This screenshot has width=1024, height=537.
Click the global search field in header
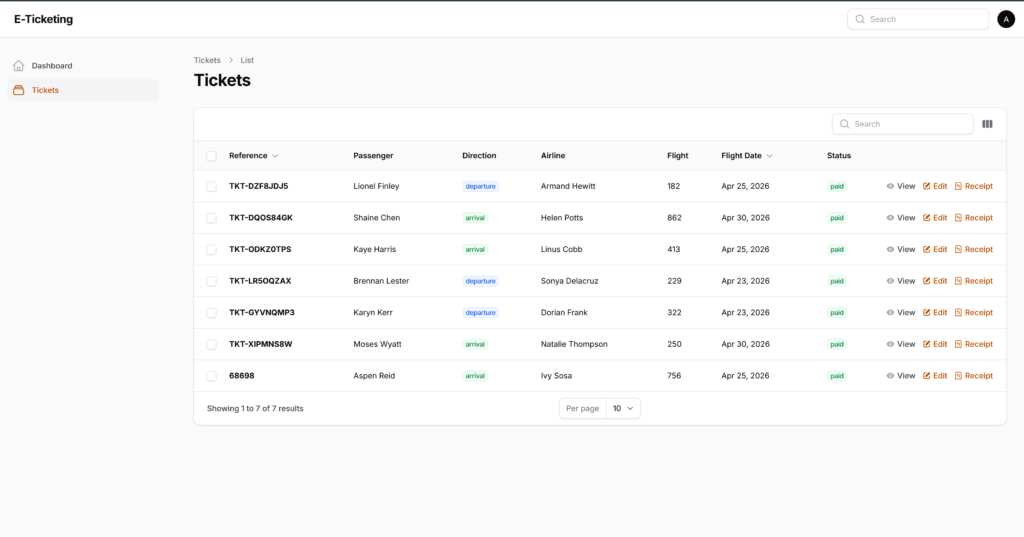[918, 20]
